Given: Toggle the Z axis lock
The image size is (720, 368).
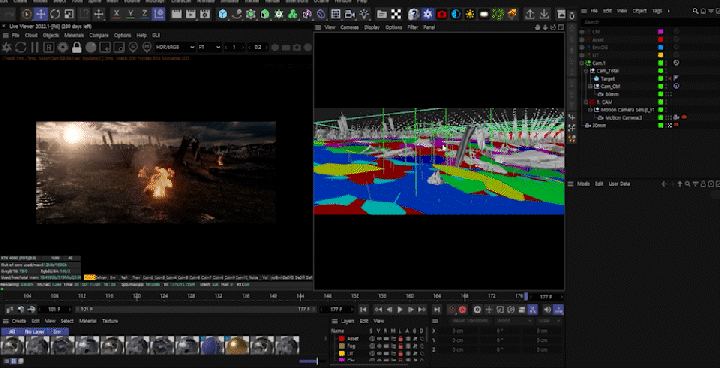Looking at the screenshot, I should 145,14.
